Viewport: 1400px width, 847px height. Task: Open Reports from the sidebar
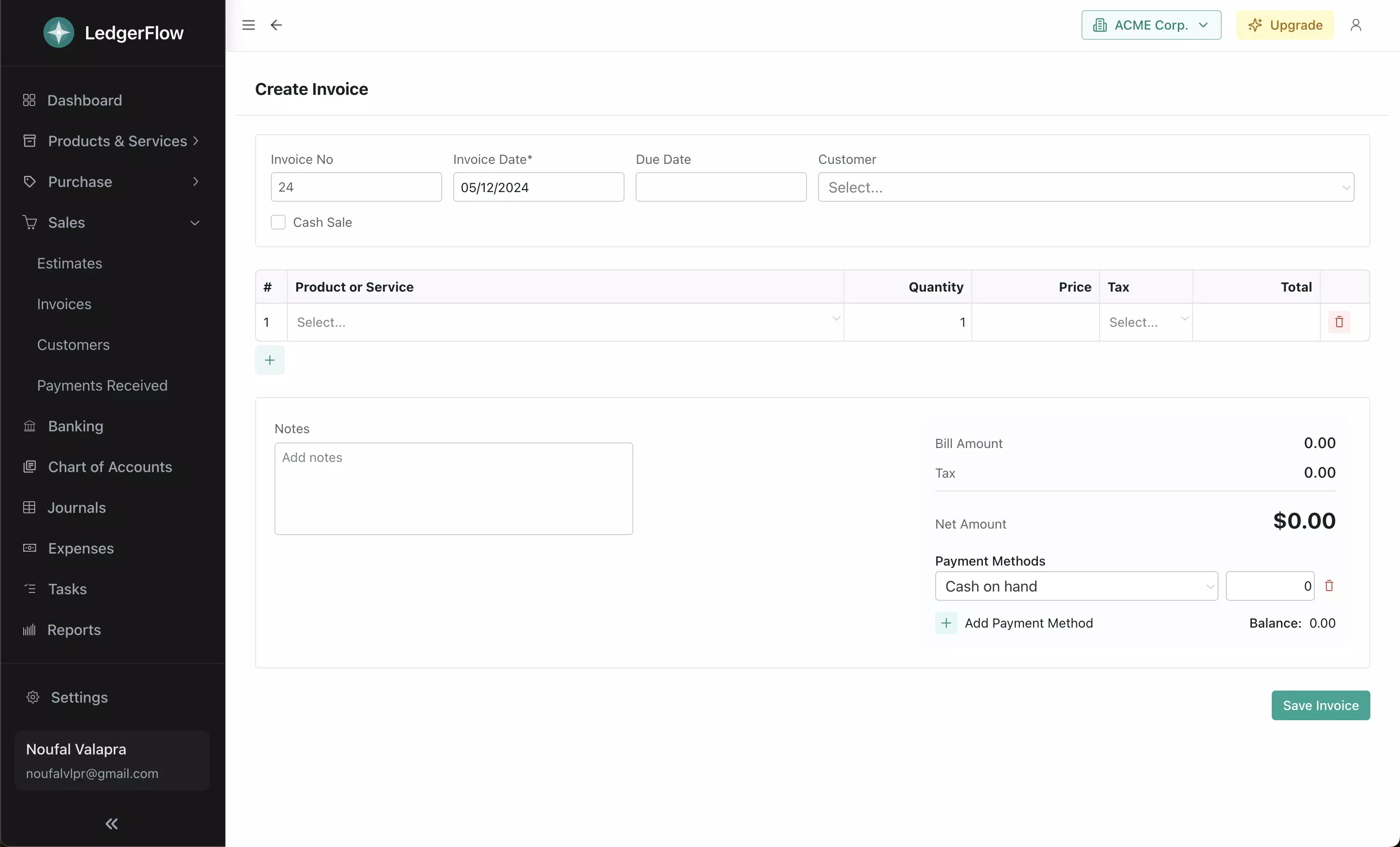(x=74, y=629)
